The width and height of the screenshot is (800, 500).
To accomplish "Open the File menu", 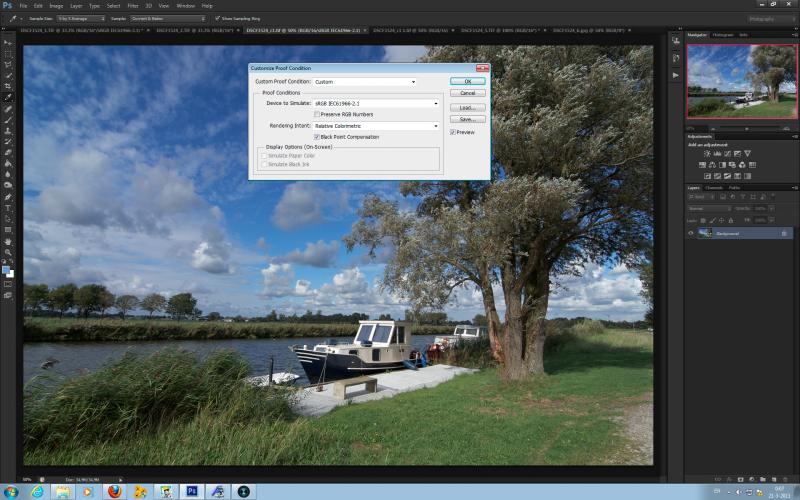I will [23, 6].
